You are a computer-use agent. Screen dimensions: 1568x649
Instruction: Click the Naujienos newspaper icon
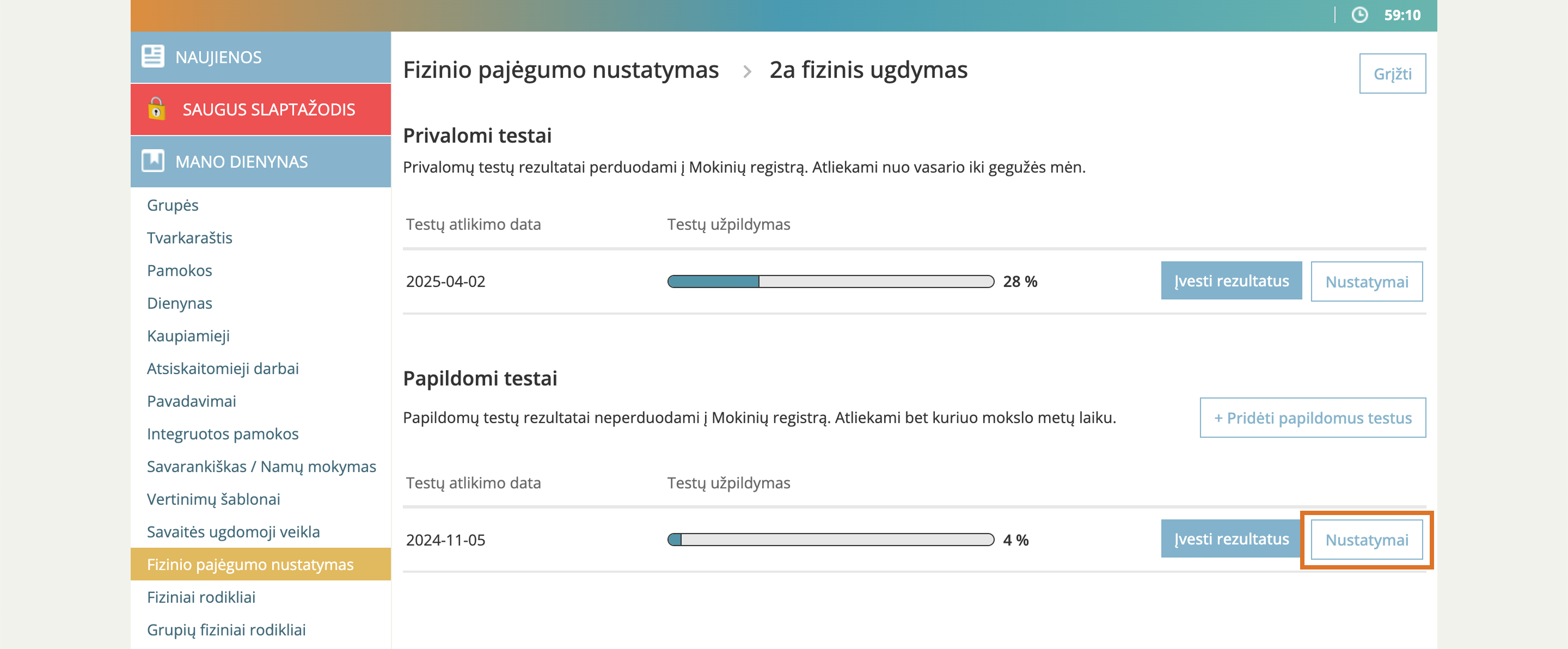pyautogui.click(x=152, y=57)
